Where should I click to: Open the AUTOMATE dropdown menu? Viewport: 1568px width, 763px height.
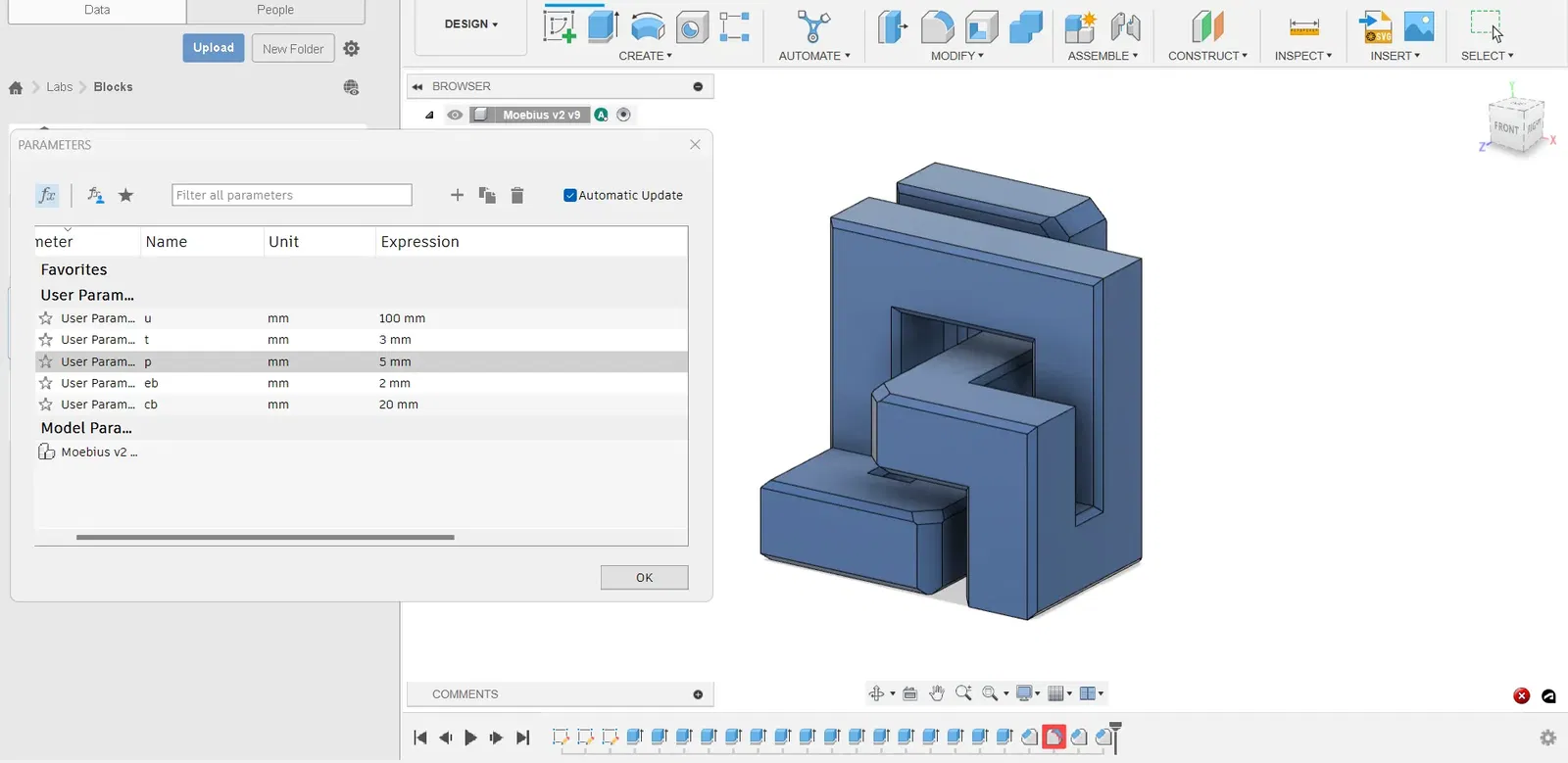point(814,56)
